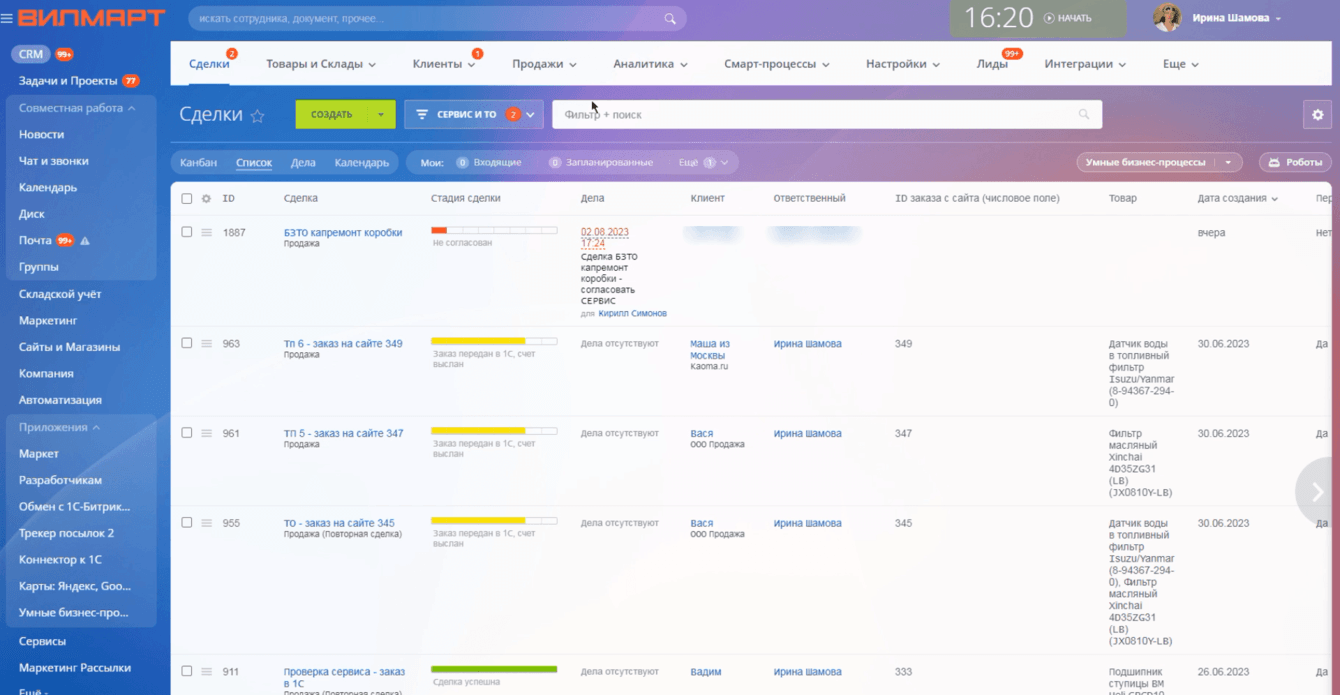Switch to the Календарь view
The width and height of the screenshot is (1340, 695).
pos(362,162)
